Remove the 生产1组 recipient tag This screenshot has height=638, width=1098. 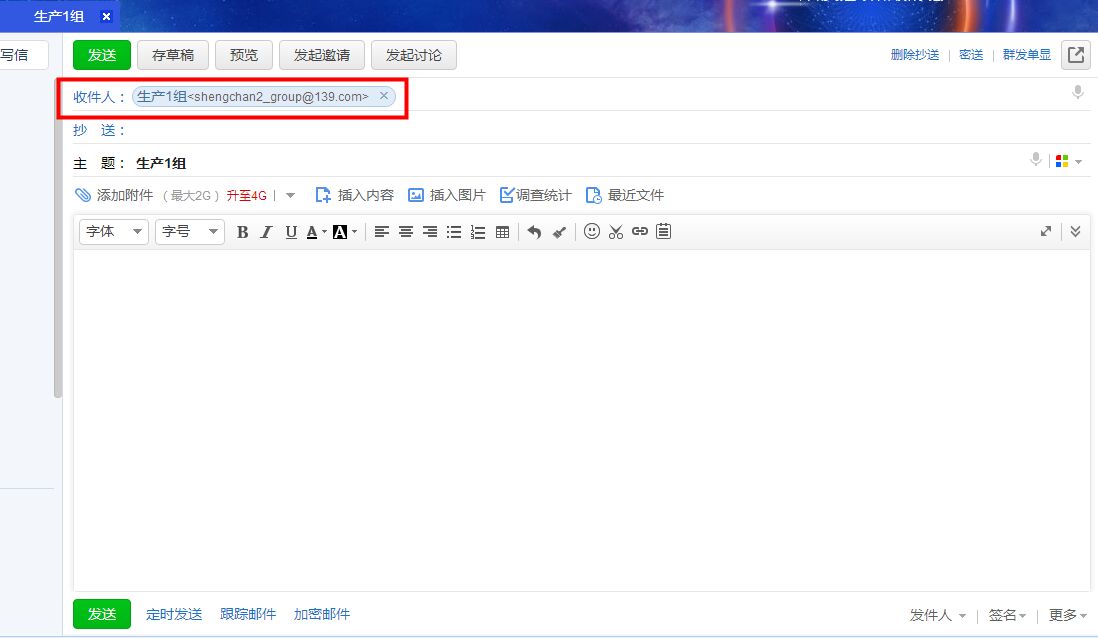click(384, 96)
